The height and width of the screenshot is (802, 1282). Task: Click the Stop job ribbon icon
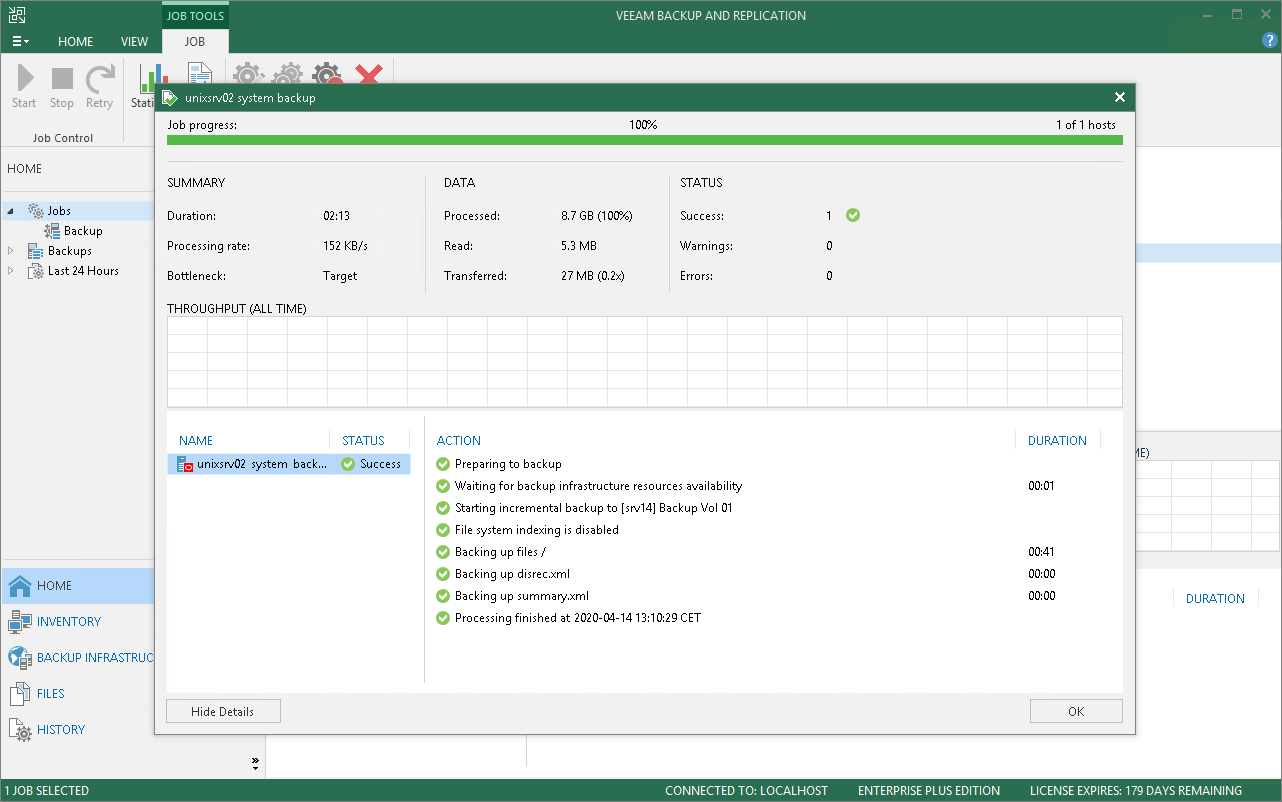click(62, 78)
